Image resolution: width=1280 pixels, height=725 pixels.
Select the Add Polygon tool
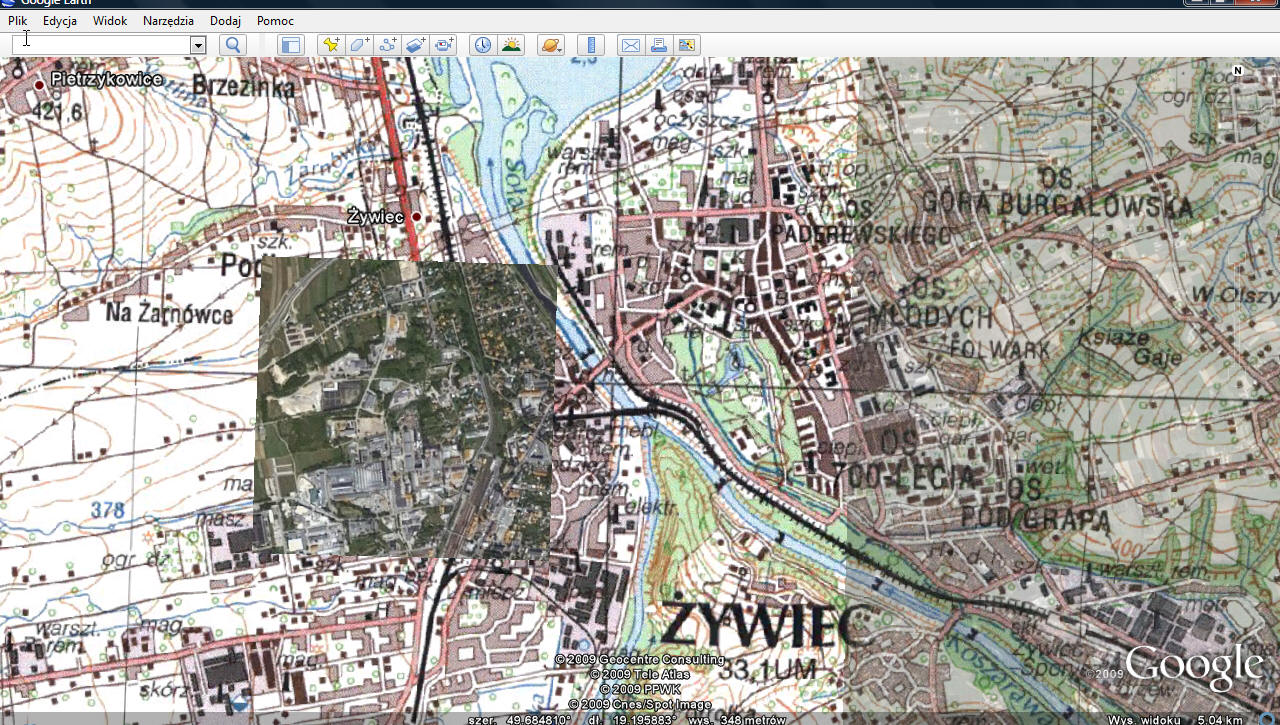click(x=359, y=45)
